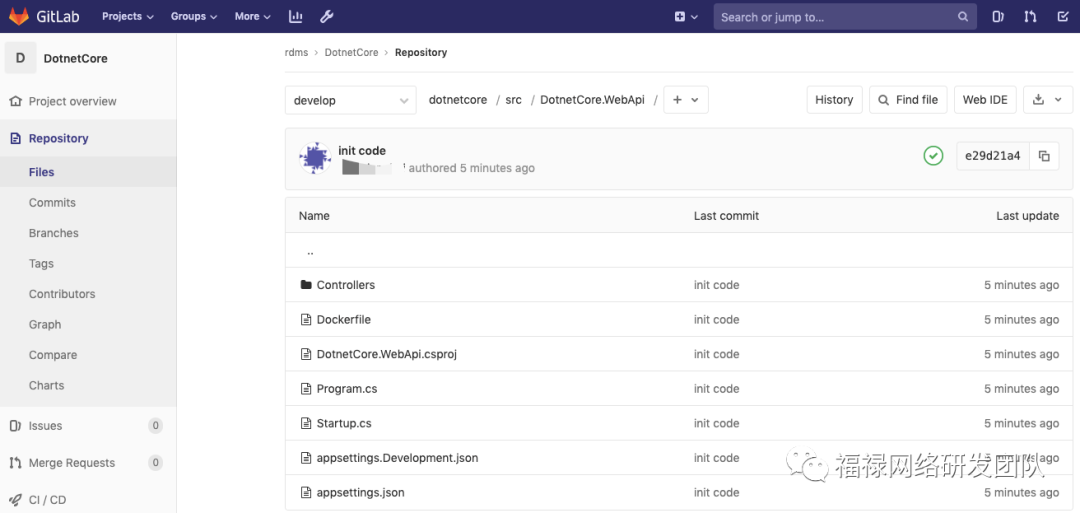Viewport: 1080px width, 513px height.
Task: Click the Startup.cs file icon
Action: tap(307, 423)
